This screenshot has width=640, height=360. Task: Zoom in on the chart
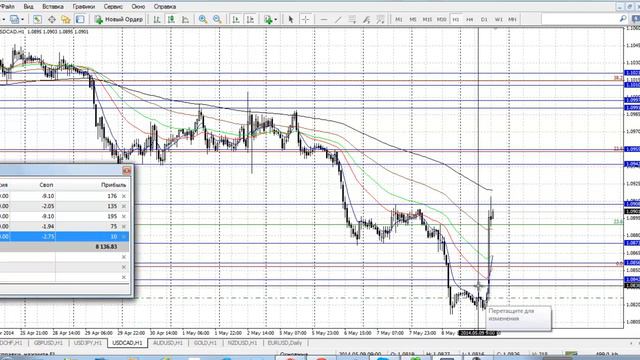[x=203, y=19]
